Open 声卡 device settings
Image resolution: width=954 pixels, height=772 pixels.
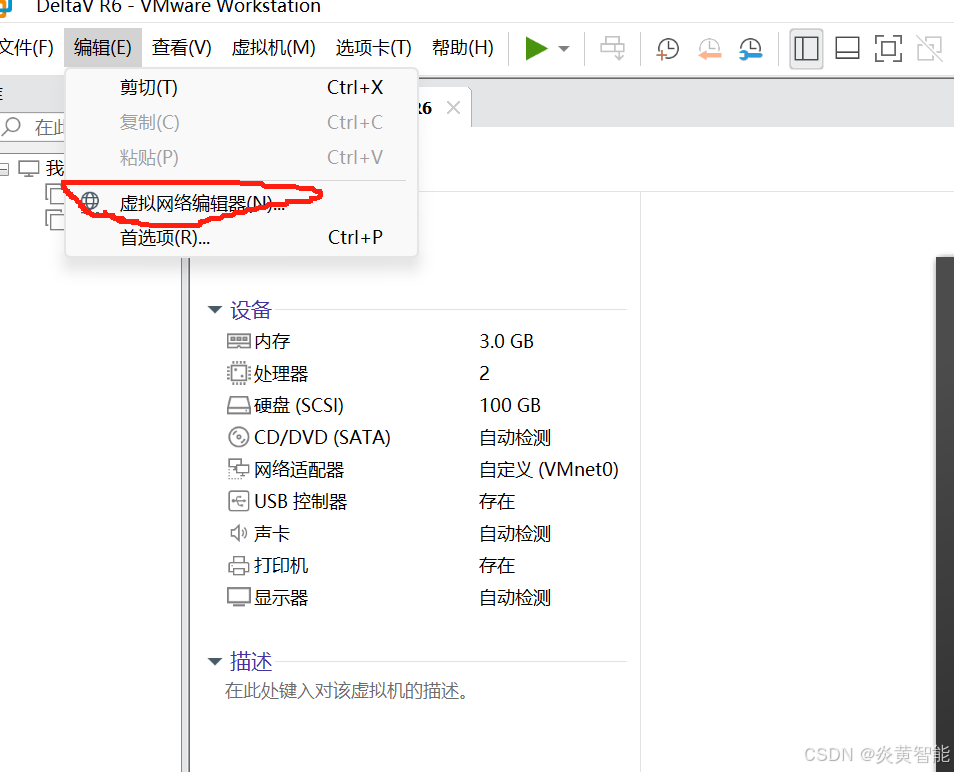pyautogui.click(x=271, y=534)
